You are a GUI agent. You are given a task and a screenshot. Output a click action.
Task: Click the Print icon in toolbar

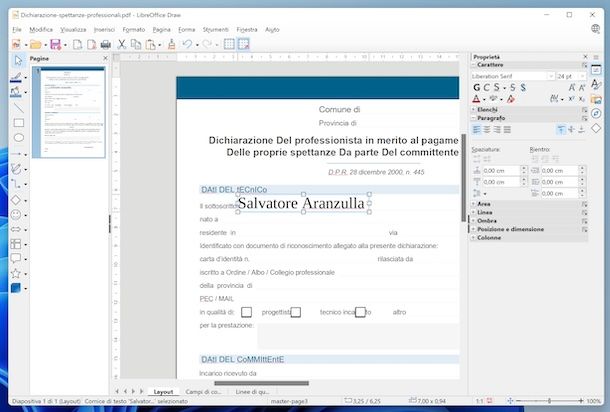pos(105,44)
